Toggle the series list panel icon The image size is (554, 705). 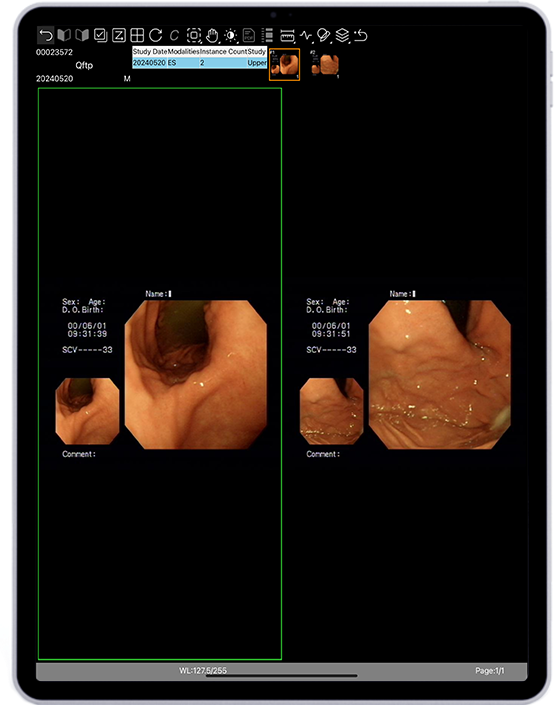click(268, 35)
